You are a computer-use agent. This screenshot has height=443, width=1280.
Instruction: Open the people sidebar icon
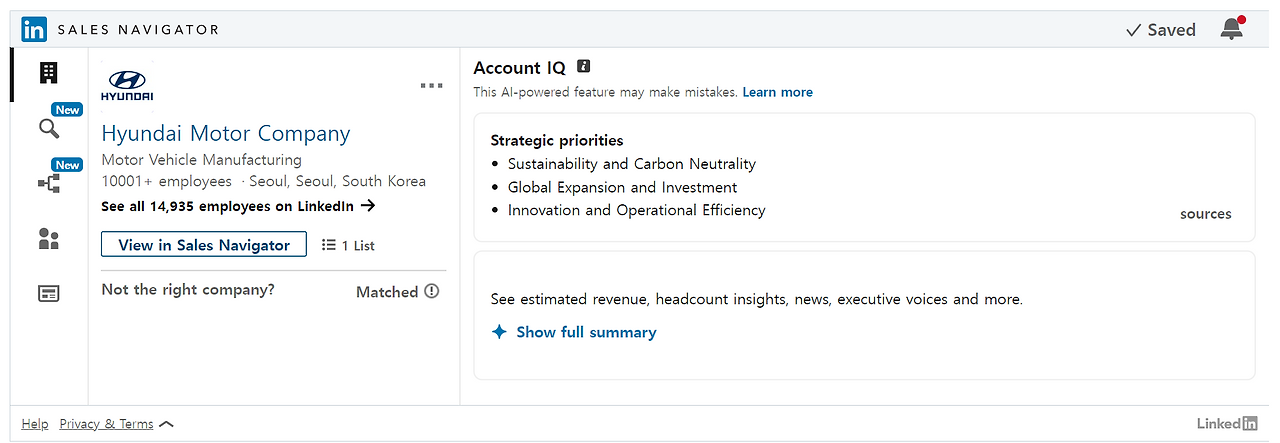pos(48,239)
